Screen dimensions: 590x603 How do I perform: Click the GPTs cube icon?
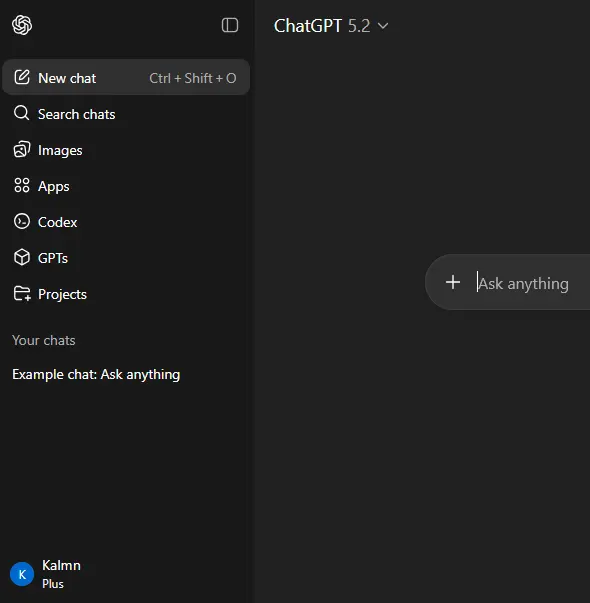22,257
